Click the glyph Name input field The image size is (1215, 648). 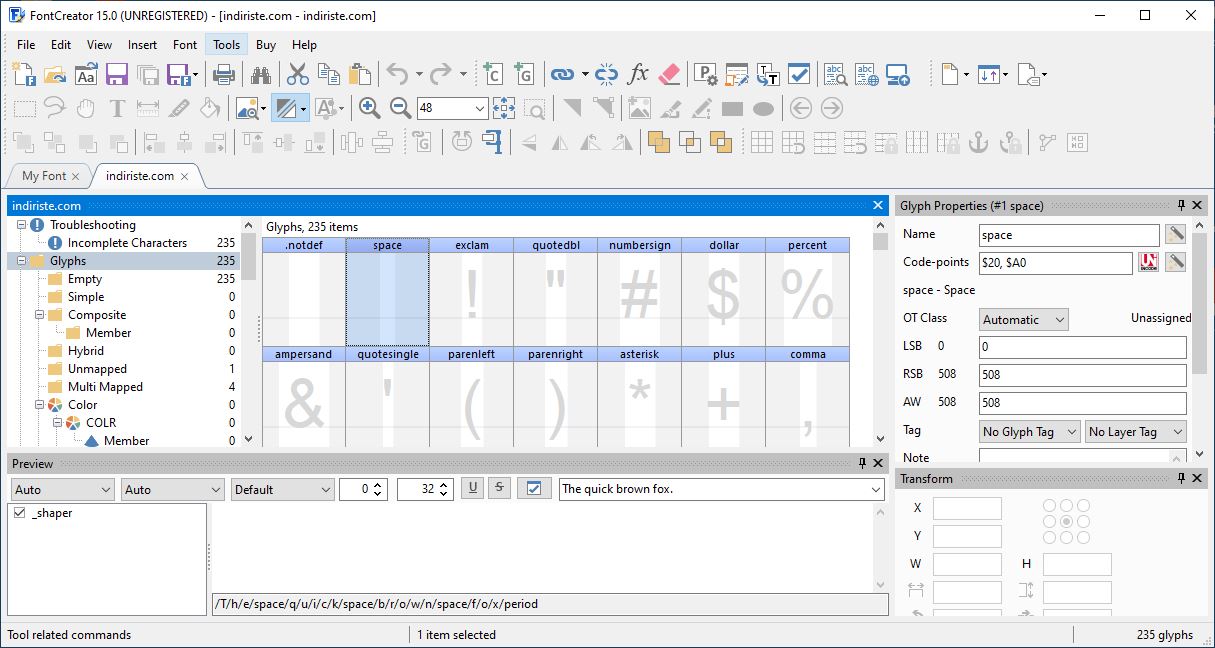tap(1069, 235)
